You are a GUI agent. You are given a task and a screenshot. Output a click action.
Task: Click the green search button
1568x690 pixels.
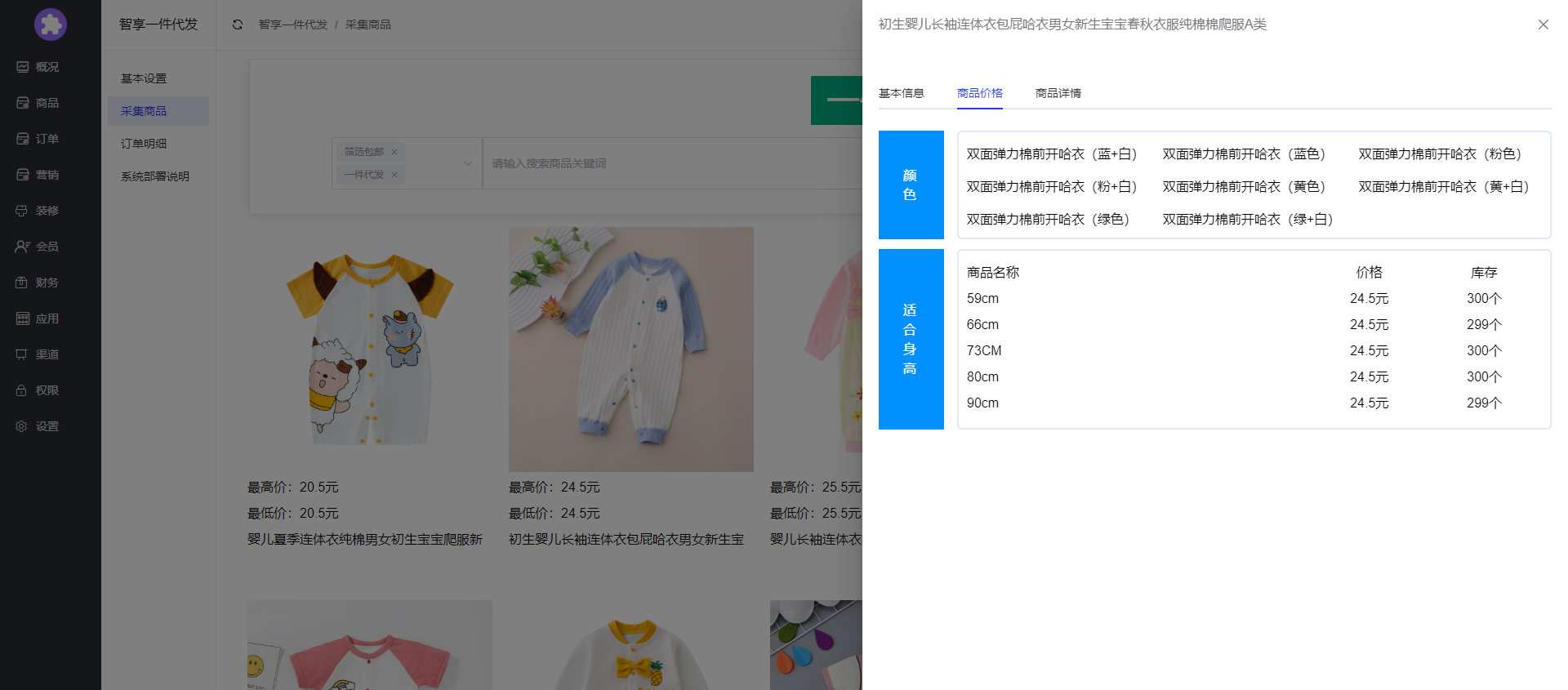point(836,100)
